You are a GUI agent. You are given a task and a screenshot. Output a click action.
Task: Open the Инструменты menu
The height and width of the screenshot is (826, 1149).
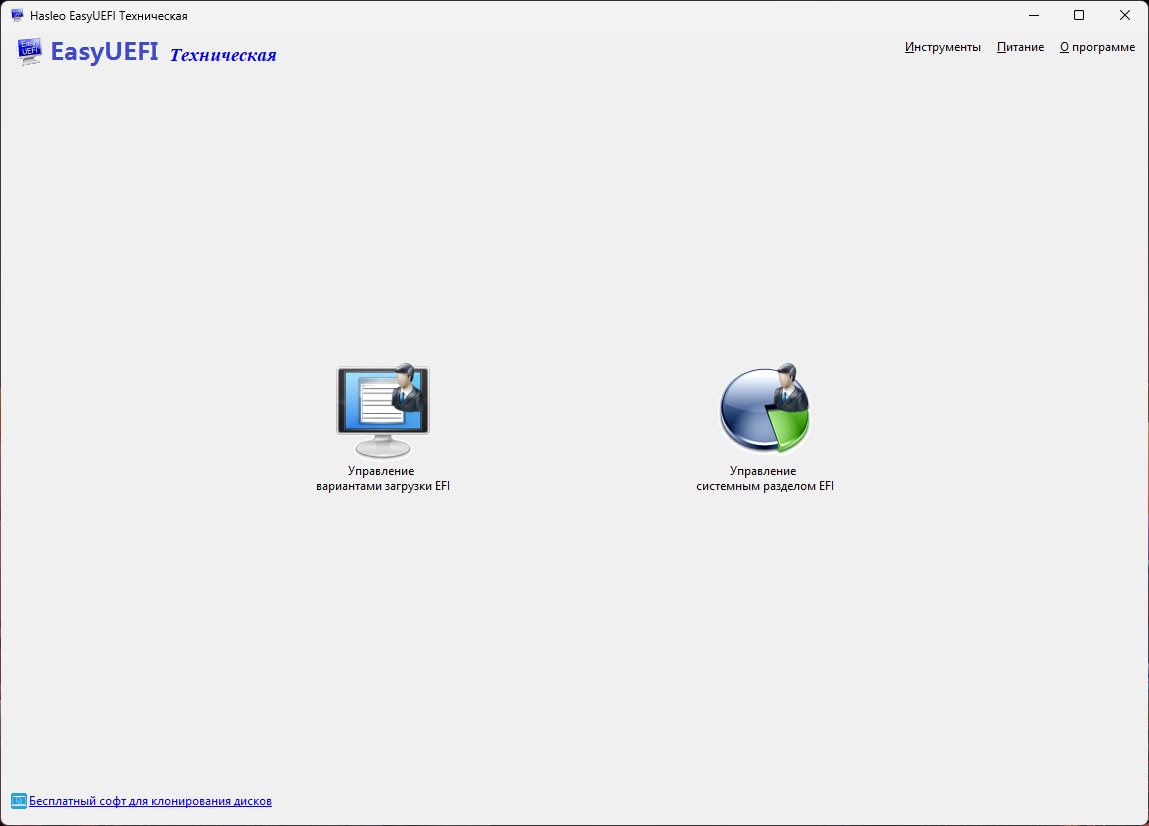[942, 47]
